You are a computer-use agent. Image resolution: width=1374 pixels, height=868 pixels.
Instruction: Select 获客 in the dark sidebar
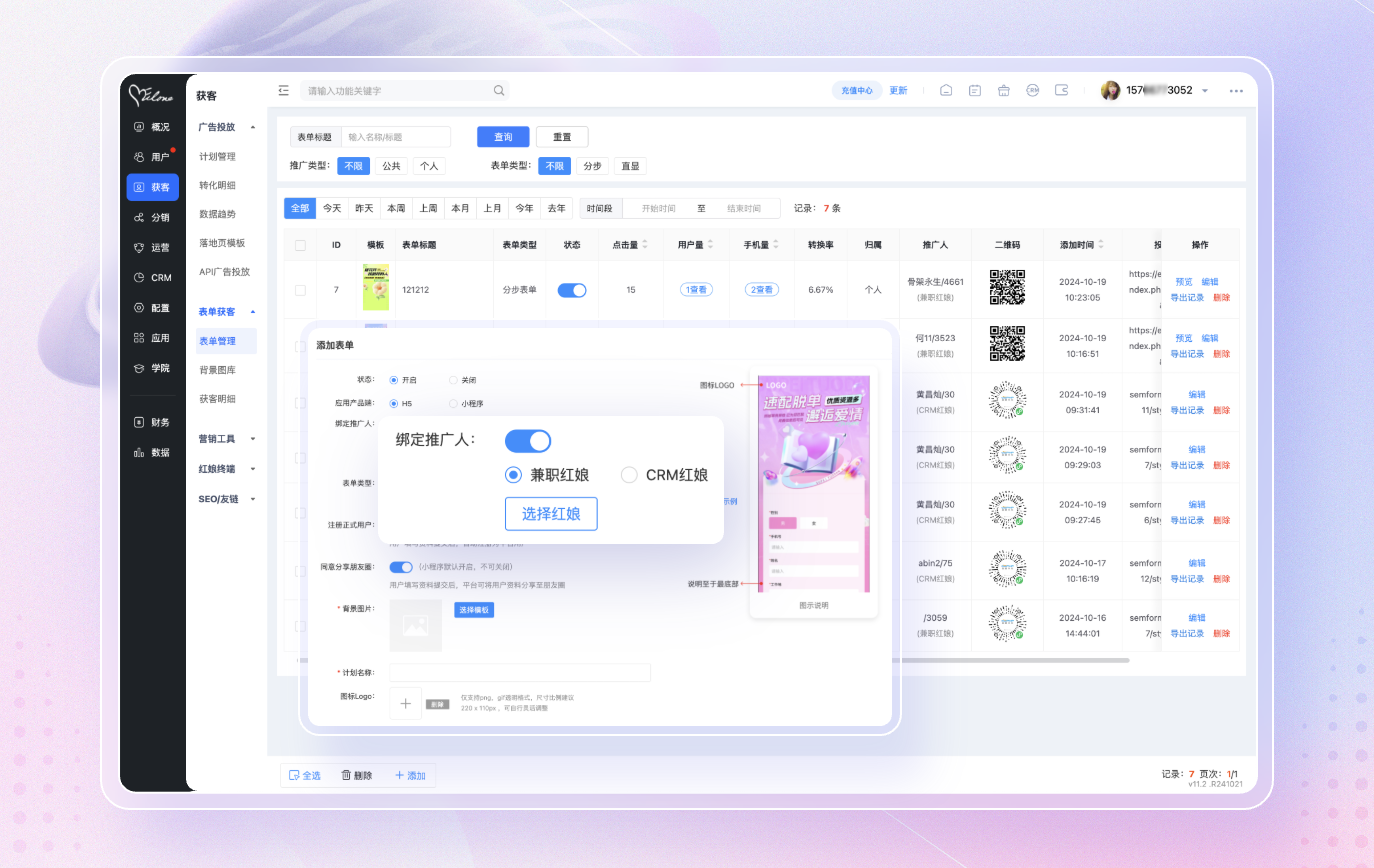[152, 187]
